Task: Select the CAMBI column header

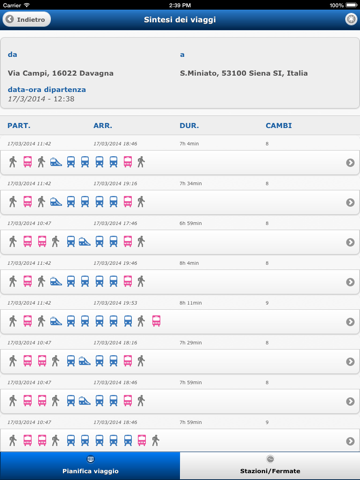Action: (x=279, y=126)
